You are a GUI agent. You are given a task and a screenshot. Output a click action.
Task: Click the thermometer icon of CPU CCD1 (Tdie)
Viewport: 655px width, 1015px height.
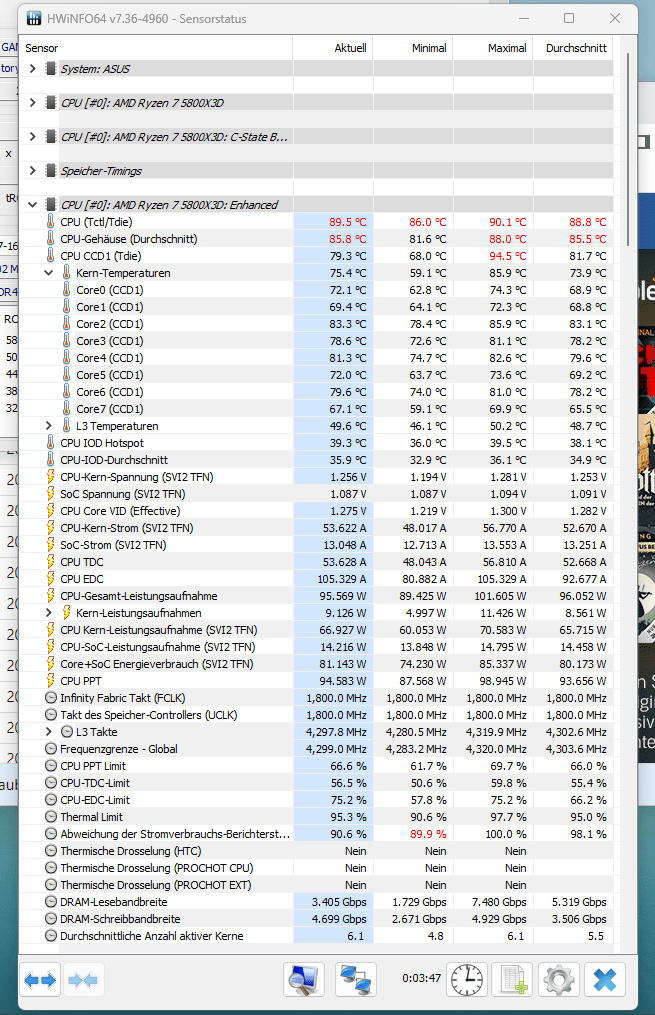tap(50, 256)
